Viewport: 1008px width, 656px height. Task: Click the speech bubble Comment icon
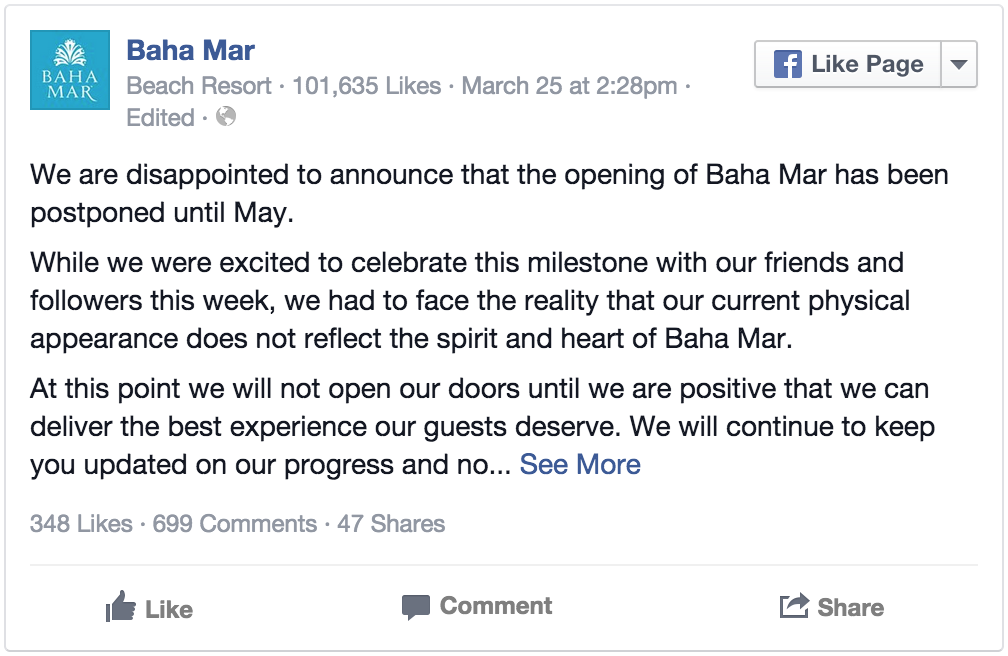pyautogui.click(x=415, y=606)
